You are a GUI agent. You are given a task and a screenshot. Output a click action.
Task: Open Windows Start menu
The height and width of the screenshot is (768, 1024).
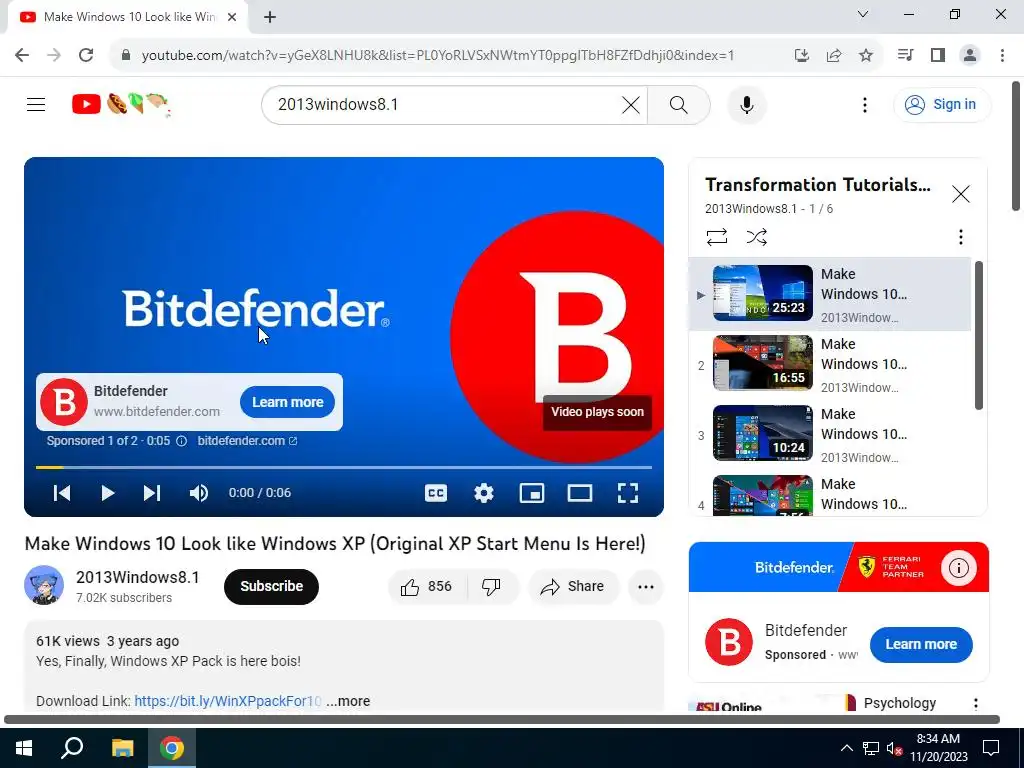point(24,748)
